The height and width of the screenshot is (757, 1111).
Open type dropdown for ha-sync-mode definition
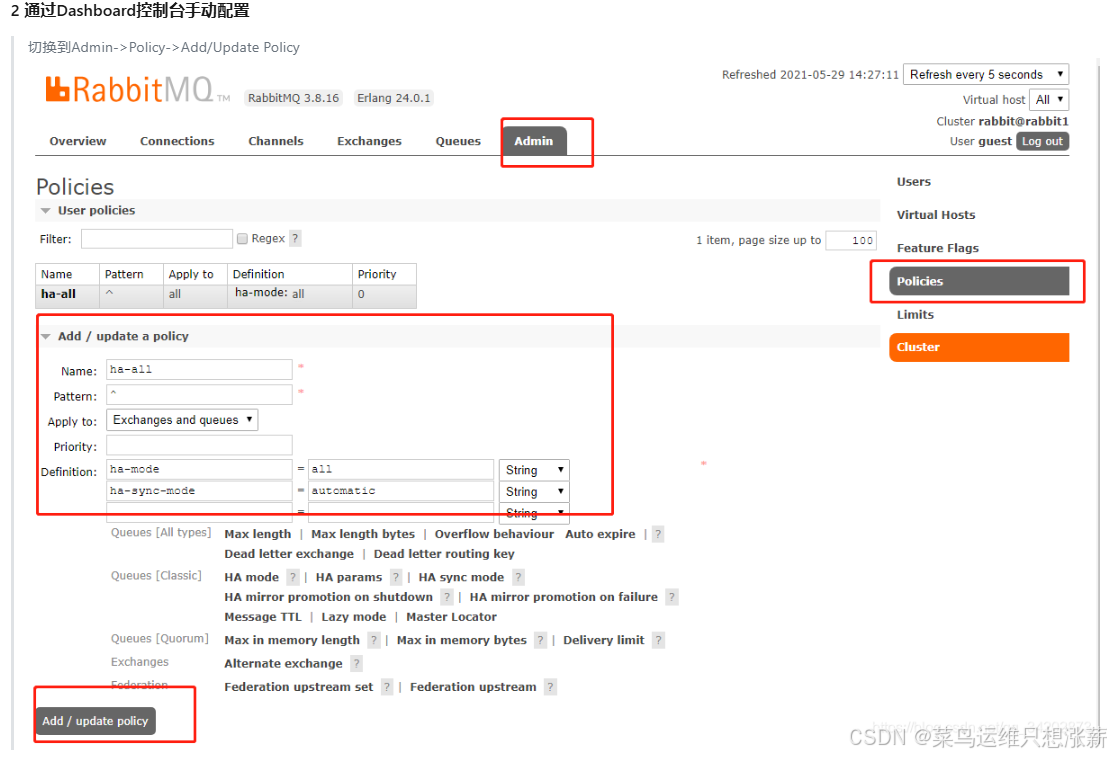click(534, 492)
